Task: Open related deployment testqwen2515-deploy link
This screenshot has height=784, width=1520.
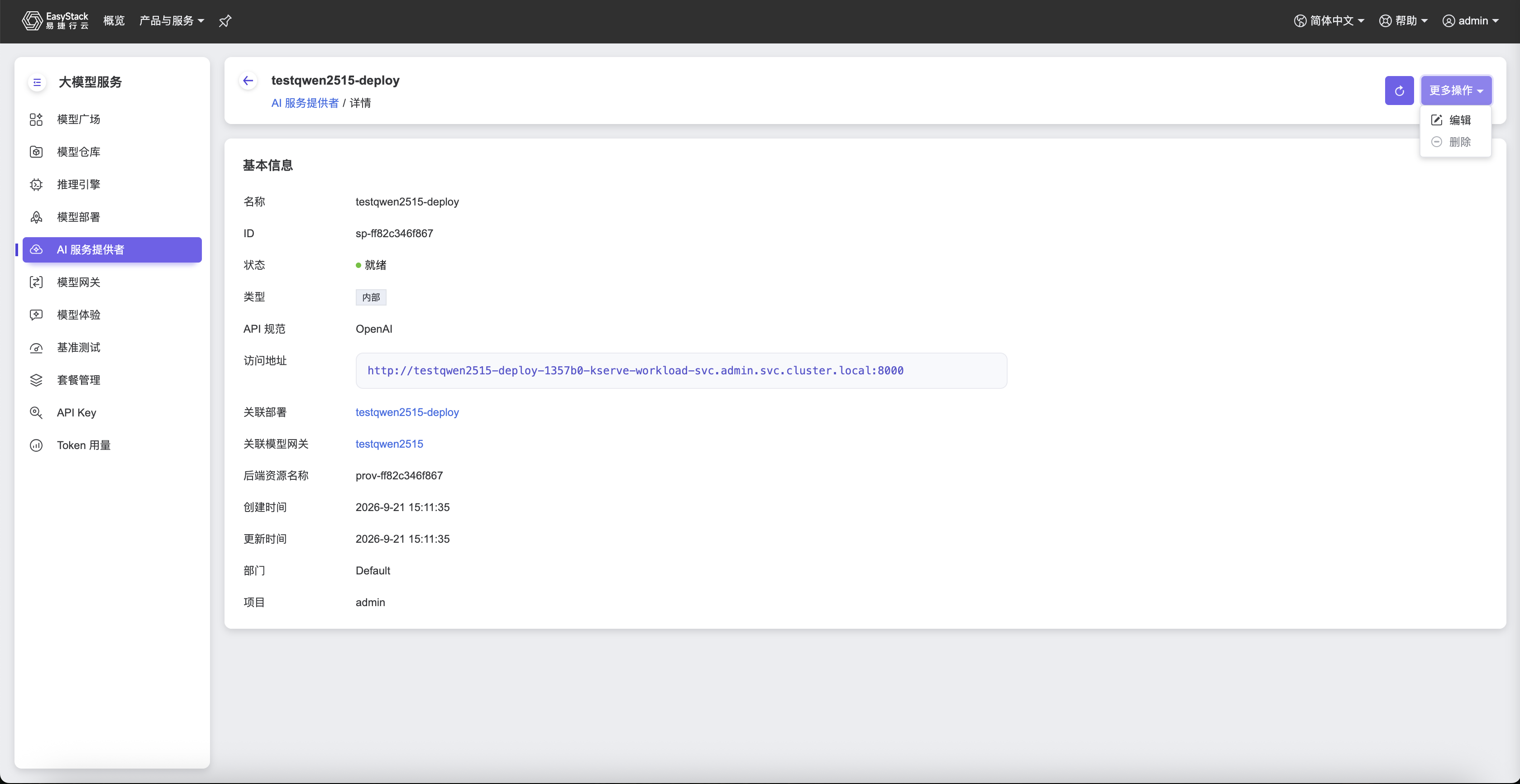Action: click(407, 412)
